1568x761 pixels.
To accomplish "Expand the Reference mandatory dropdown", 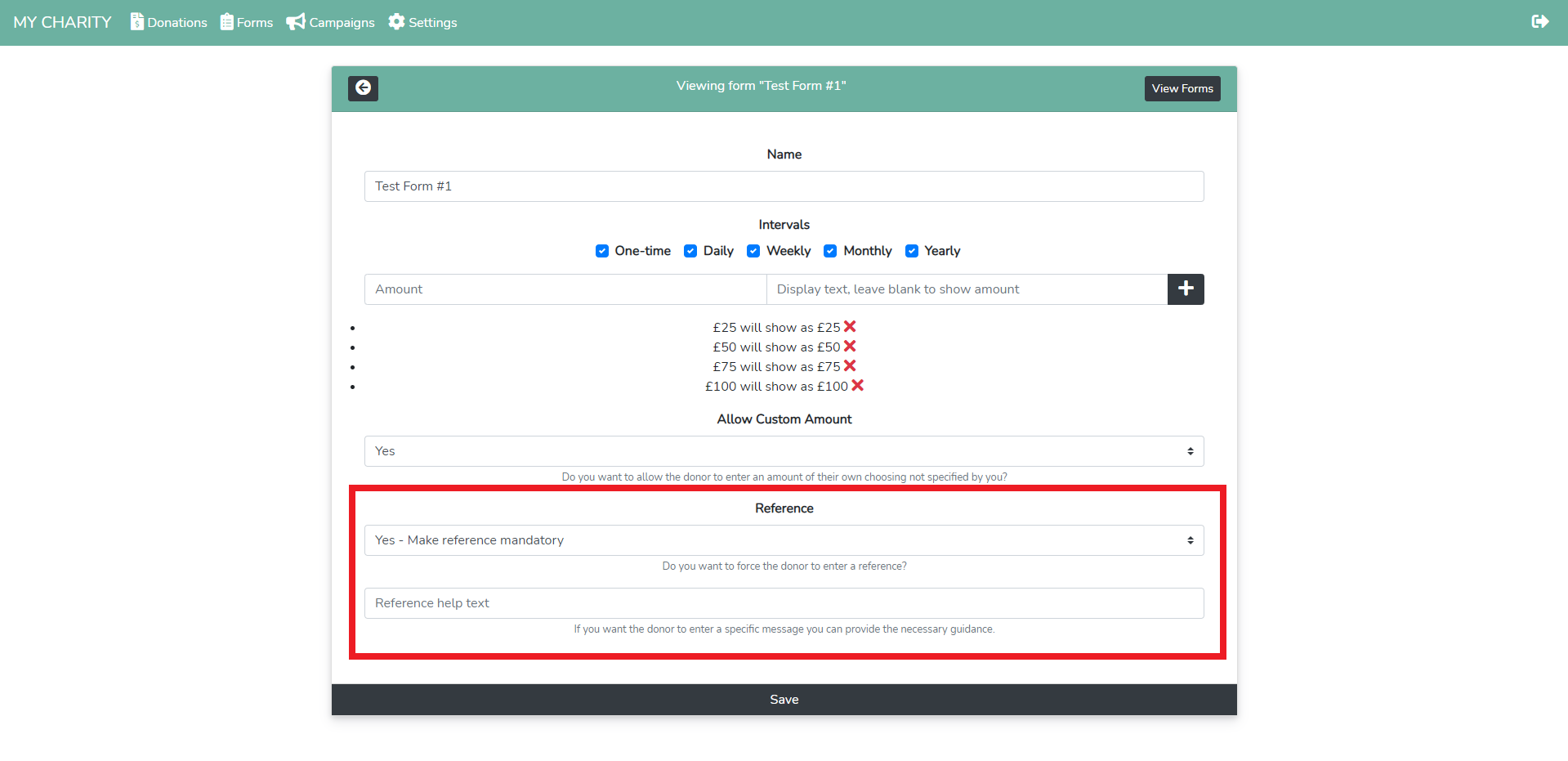I will click(784, 540).
